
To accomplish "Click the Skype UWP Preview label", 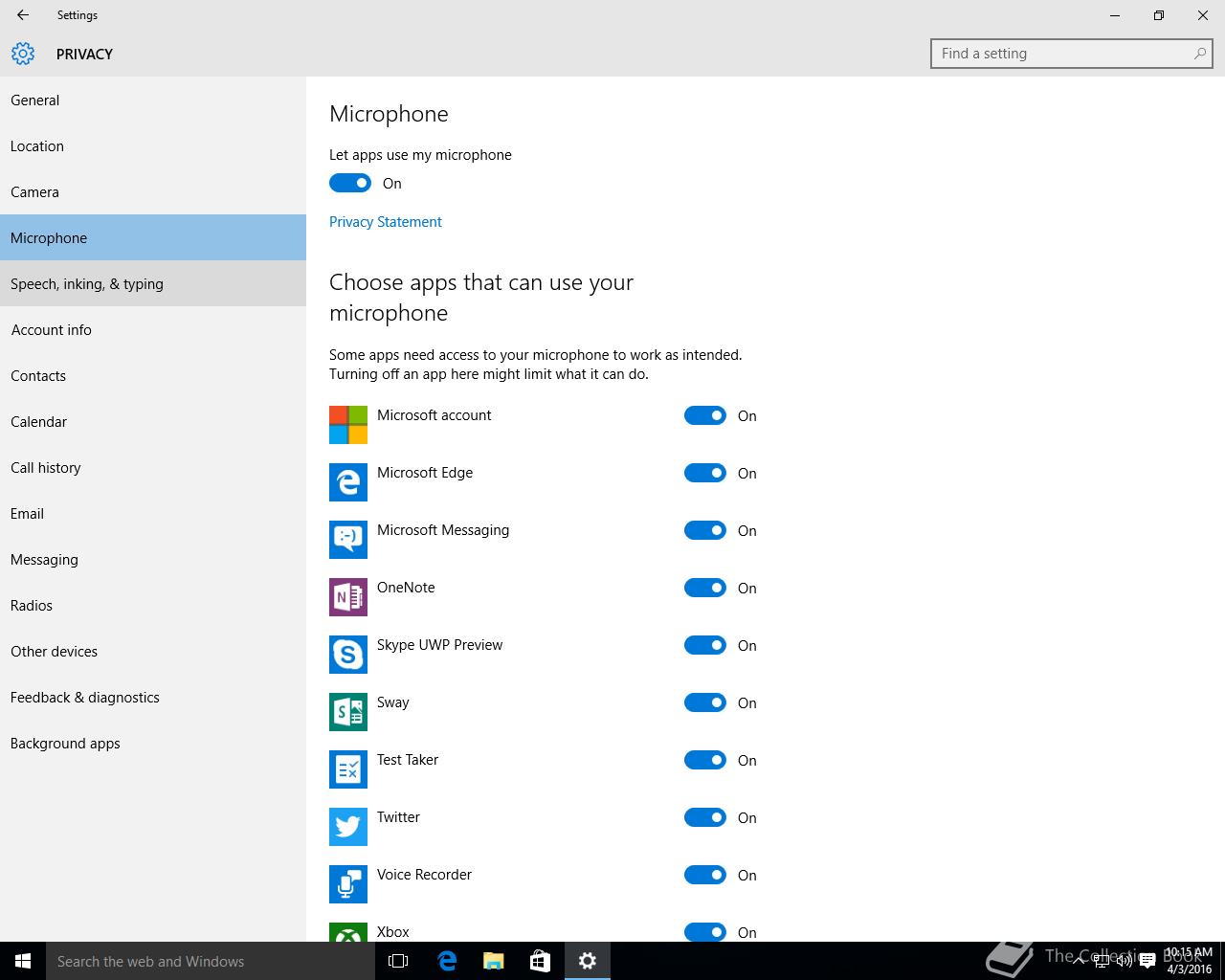I will 439,645.
